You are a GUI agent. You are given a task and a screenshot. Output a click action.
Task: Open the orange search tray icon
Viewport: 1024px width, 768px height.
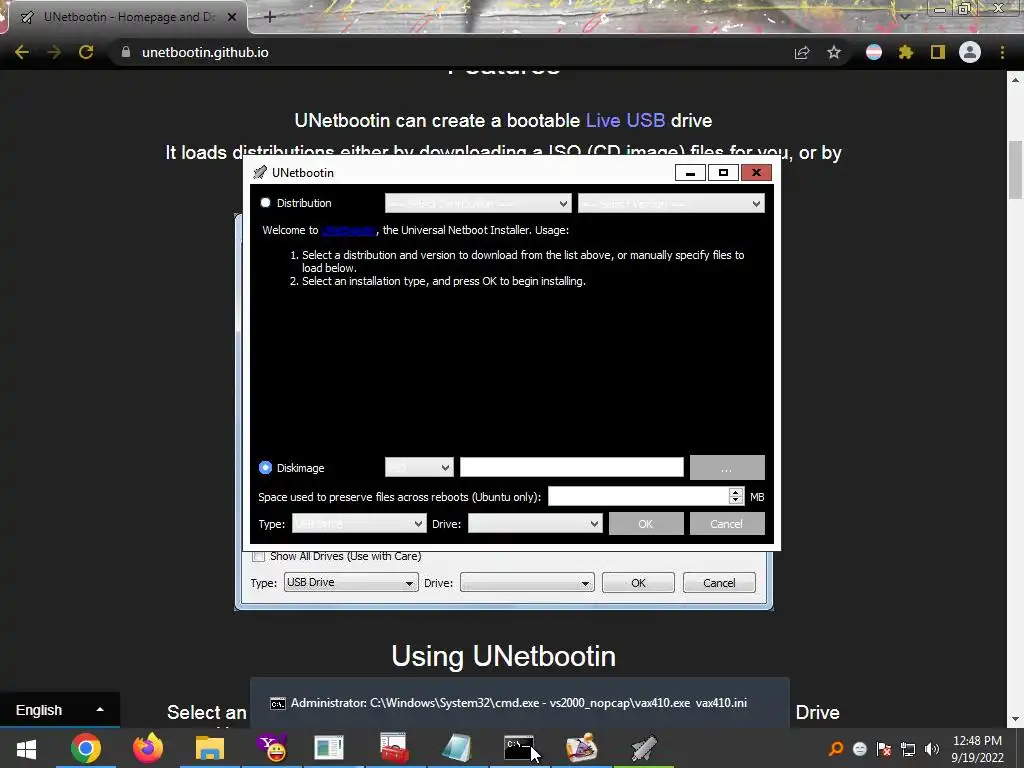point(836,748)
